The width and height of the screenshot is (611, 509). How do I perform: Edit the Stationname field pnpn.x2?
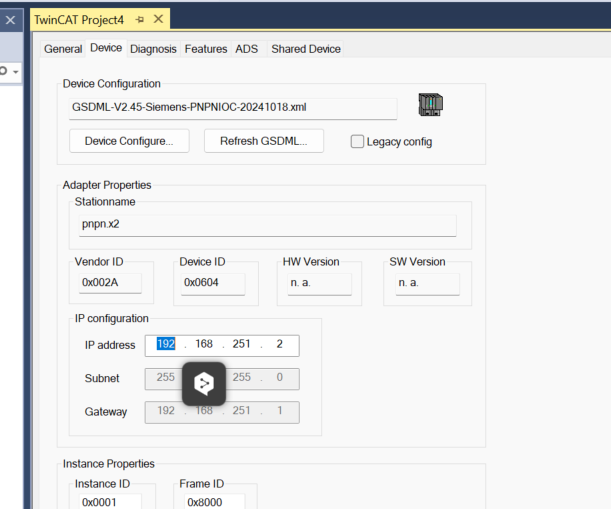pos(268,225)
